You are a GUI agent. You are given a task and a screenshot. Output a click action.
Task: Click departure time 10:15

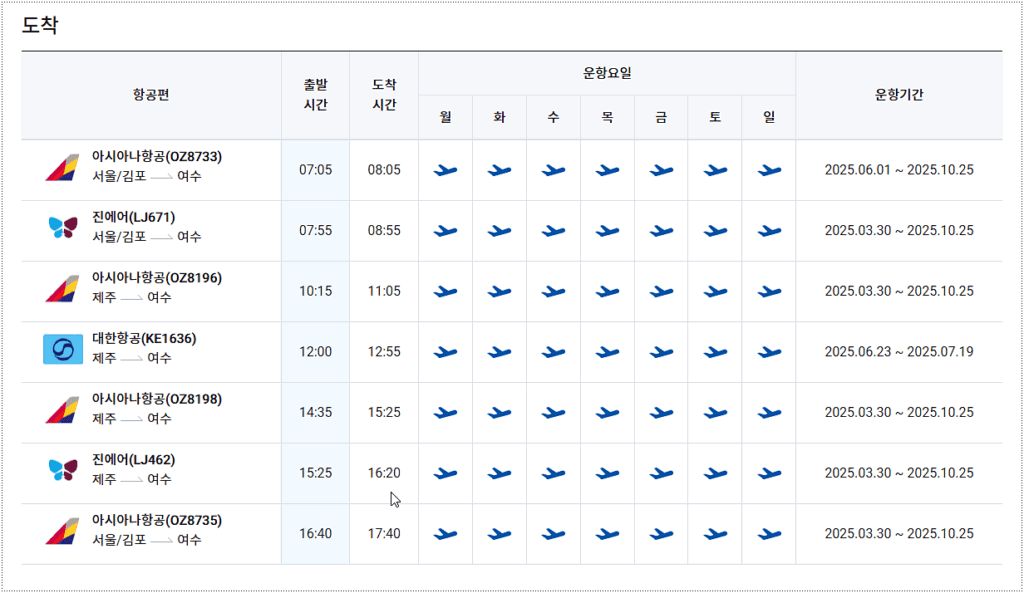pos(315,291)
